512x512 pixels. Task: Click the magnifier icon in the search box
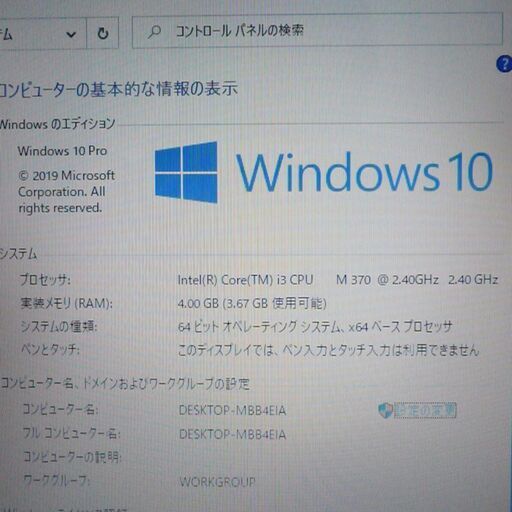point(154,32)
